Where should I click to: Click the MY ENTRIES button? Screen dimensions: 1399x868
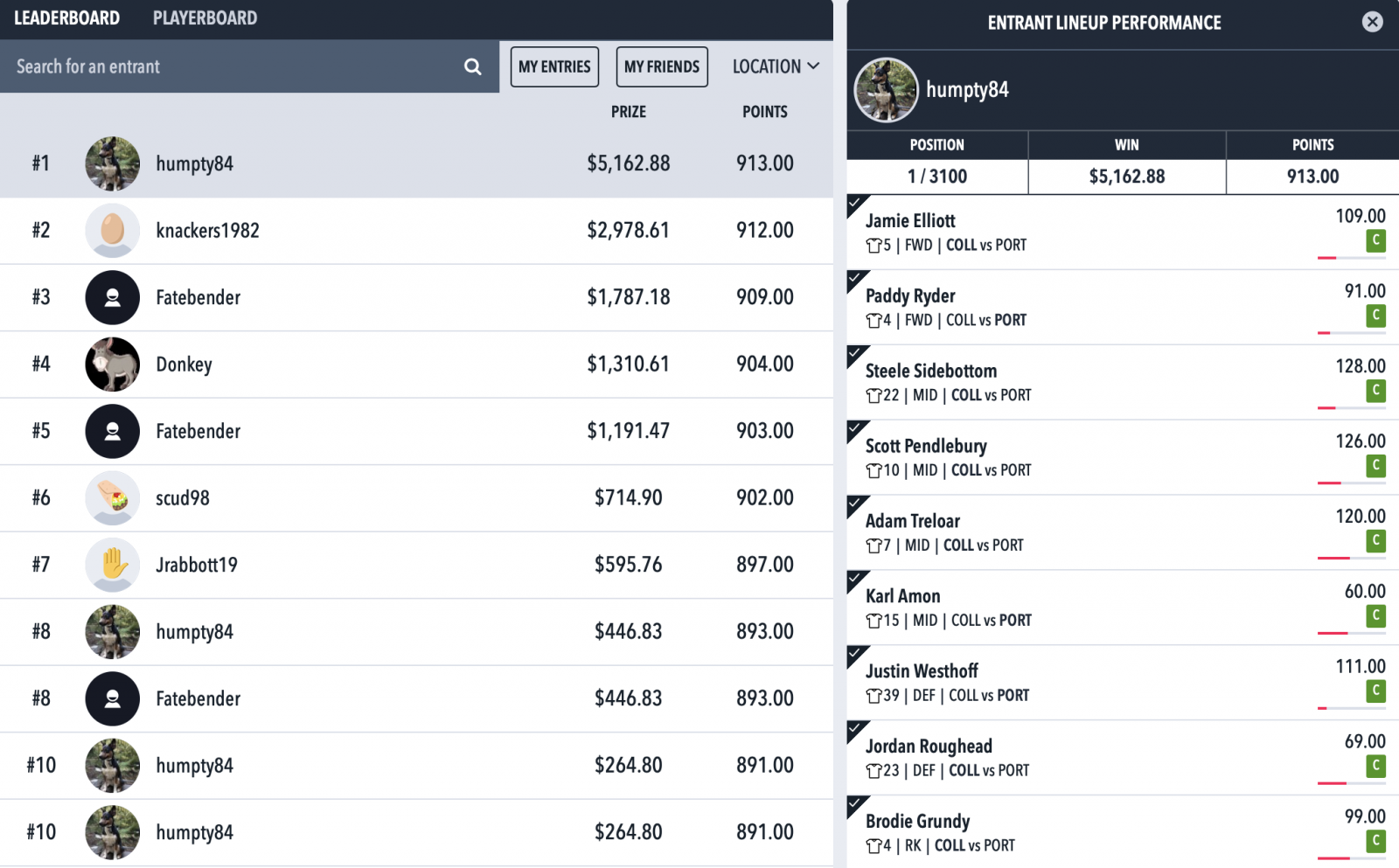click(554, 66)
